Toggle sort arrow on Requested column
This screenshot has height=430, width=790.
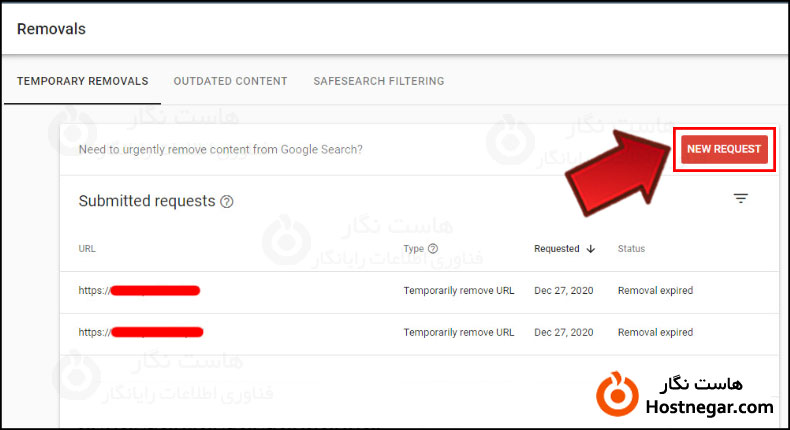tap(591, 249)
